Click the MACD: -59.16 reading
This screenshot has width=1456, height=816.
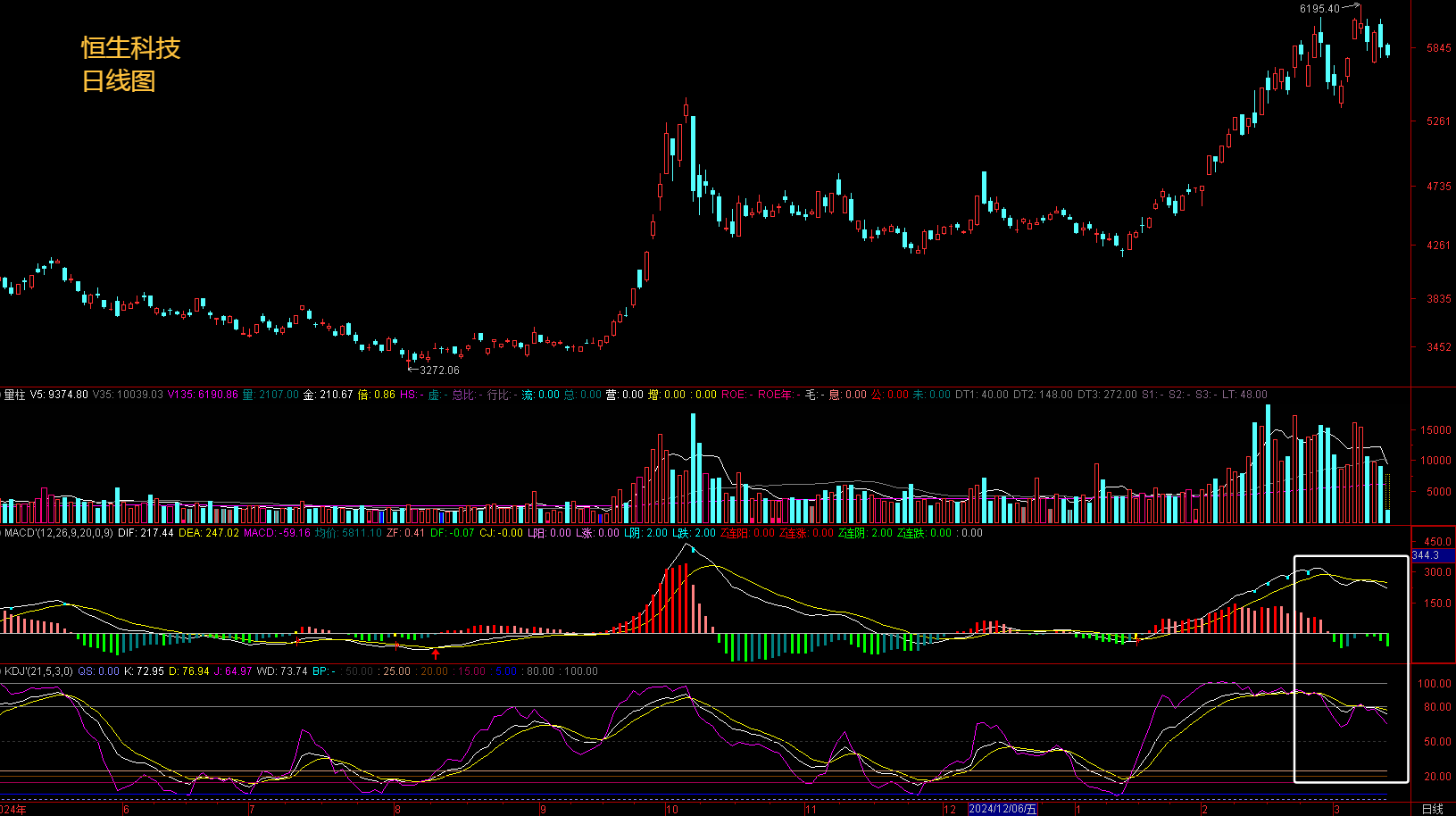277,533
